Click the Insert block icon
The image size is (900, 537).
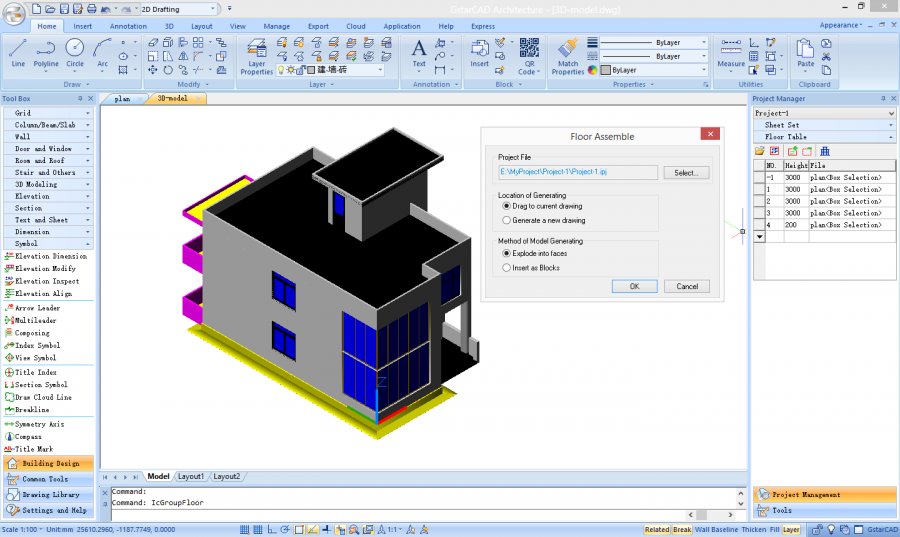tap(479, 53)
